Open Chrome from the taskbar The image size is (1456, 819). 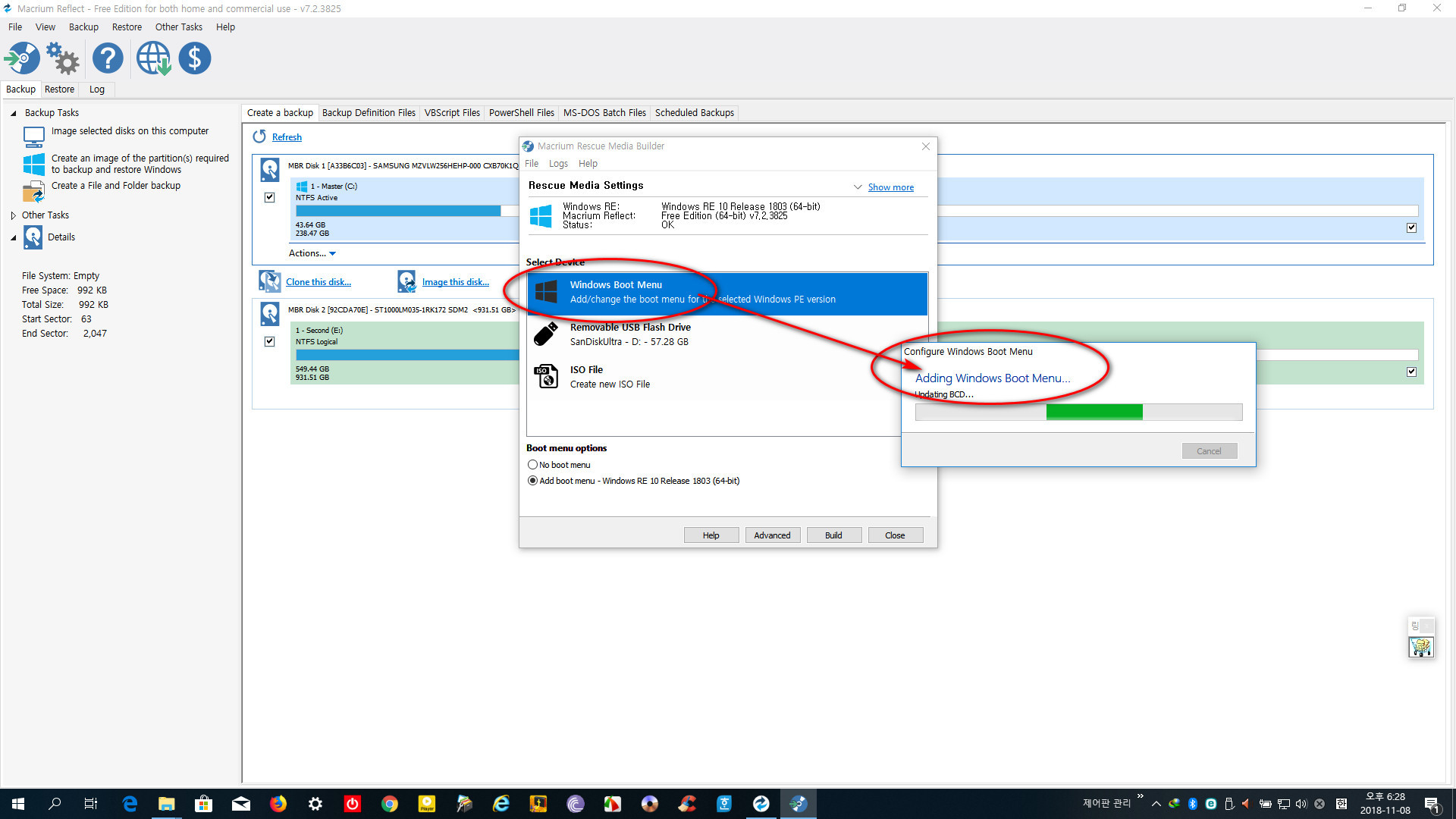tap(390, 804)
